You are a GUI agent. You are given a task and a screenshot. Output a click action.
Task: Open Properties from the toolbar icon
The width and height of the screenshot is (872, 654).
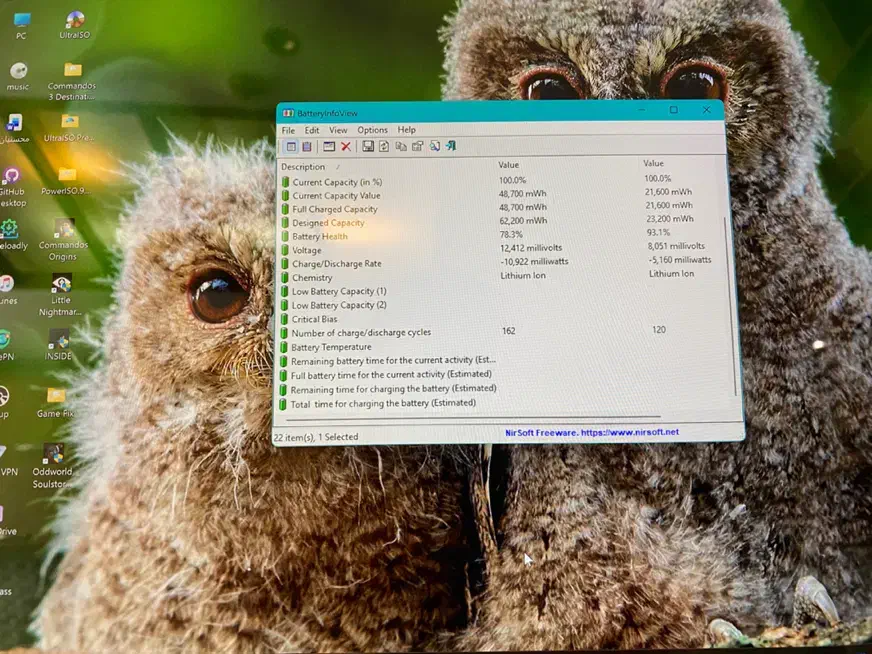[x=417, y=147]
